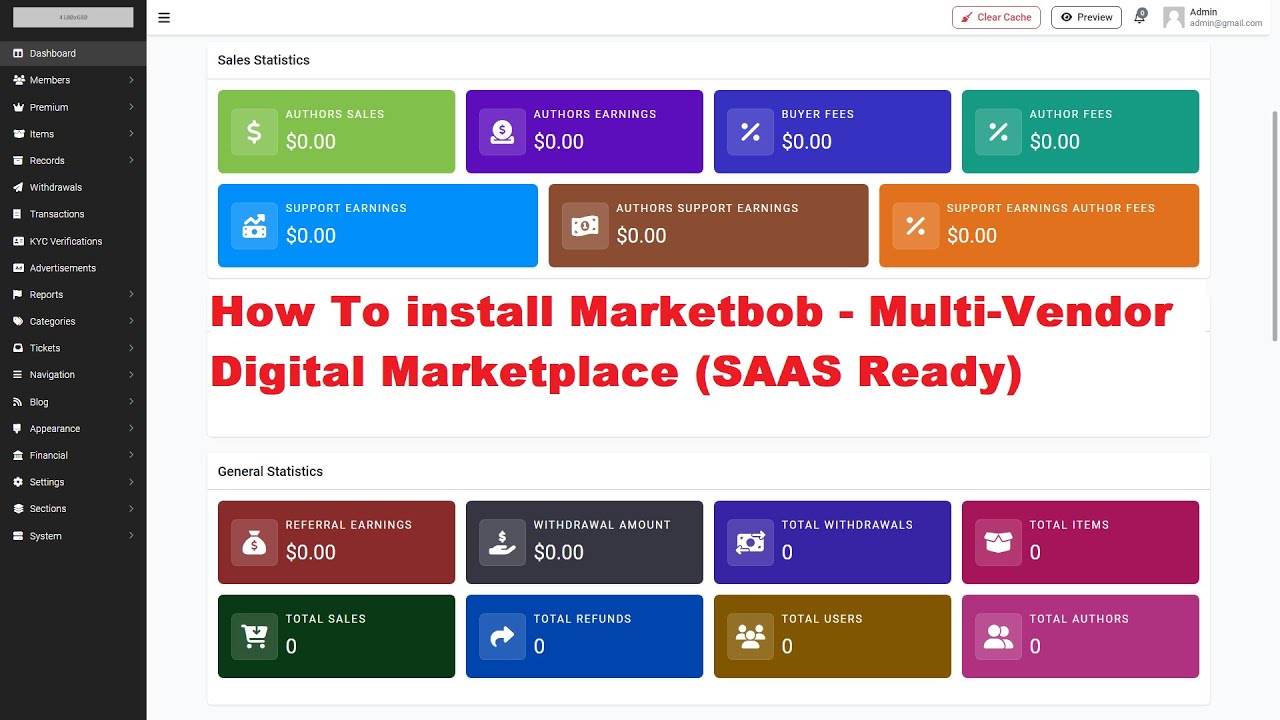
Task: Expand the Reports menu chevron
Action: [131, 295]
